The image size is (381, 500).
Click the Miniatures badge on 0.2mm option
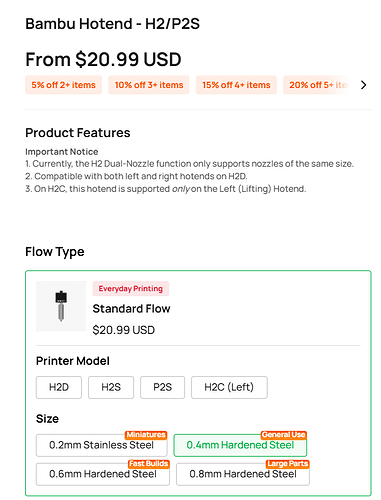[146, 435]
